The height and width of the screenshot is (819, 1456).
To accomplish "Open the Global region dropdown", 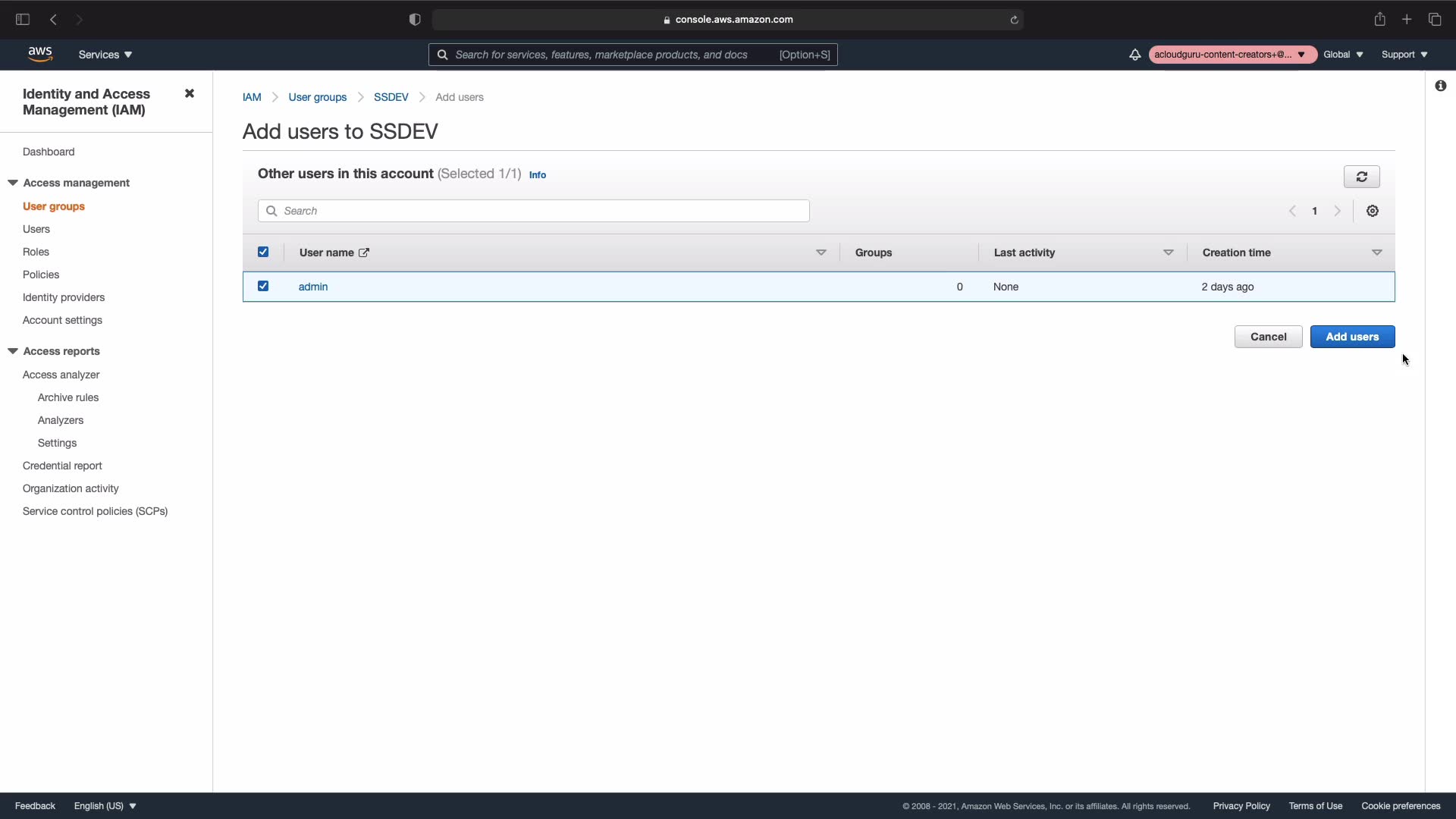I will pyautogui.click(x=1343, y=55).
